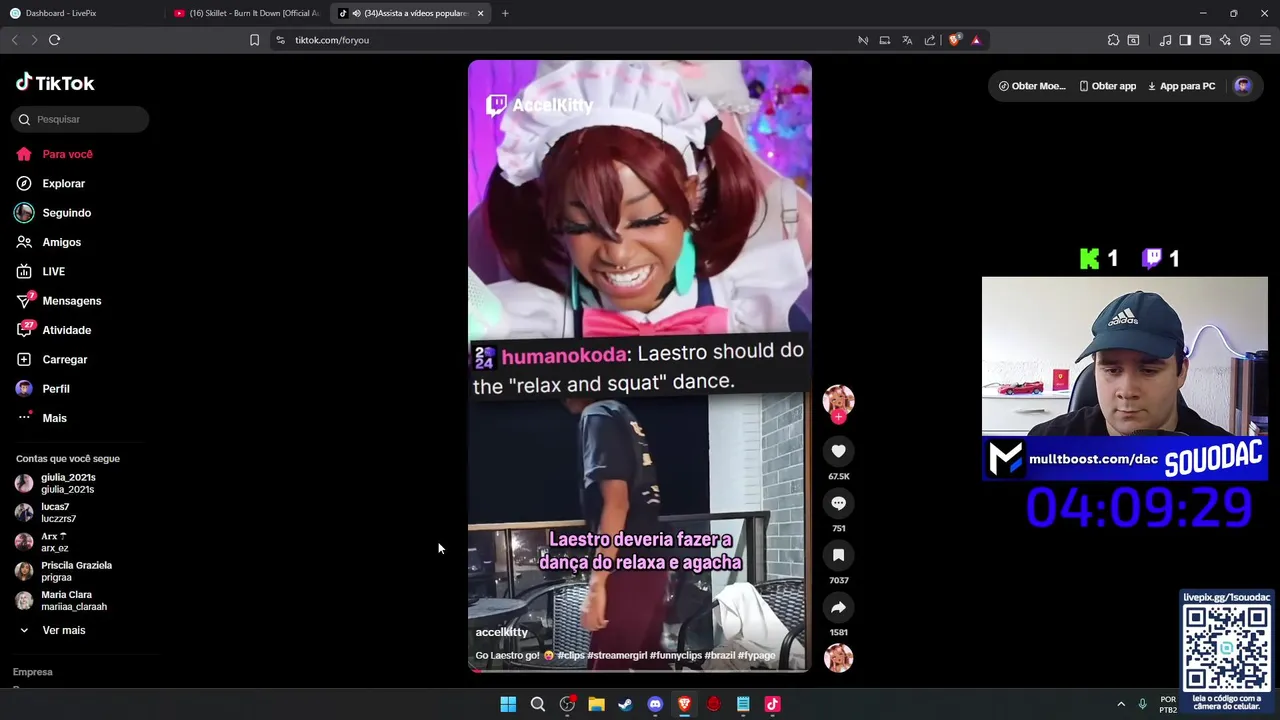Open the Brave VPN shield icon

(x=1245, y=40)
